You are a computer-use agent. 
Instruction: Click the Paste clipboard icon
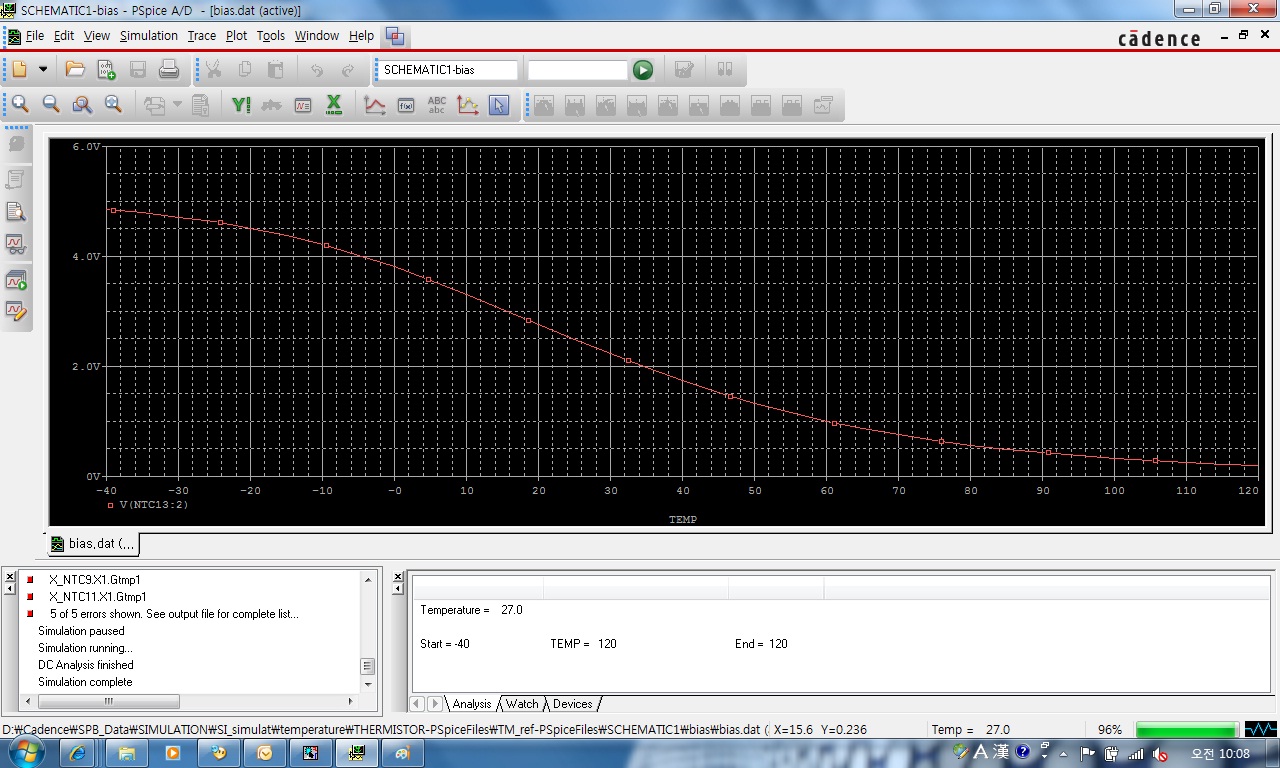(x=276, y=70)
